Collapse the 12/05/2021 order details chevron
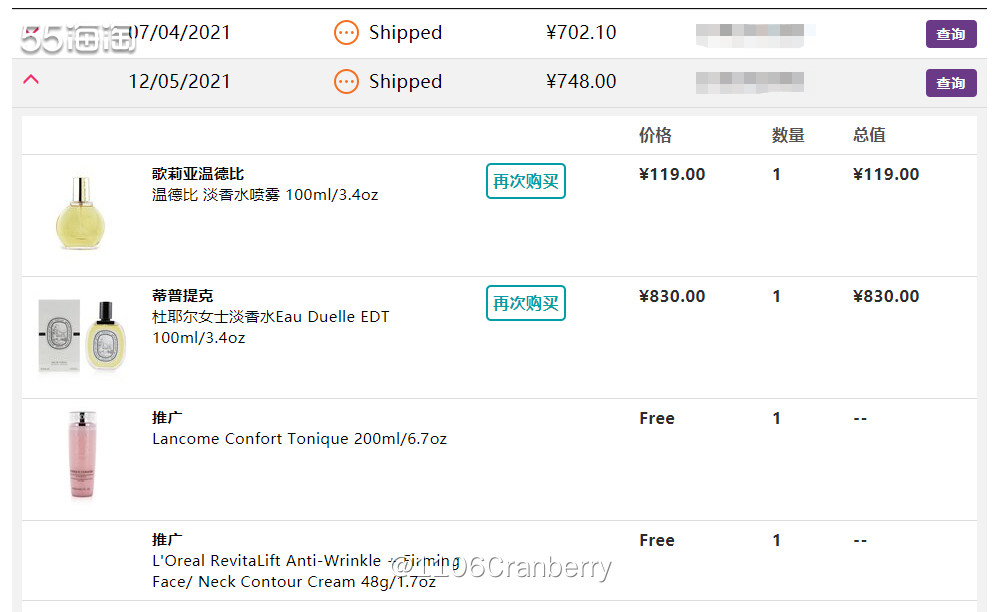Viewport: 1000px width, 612px height. point(31,79)
